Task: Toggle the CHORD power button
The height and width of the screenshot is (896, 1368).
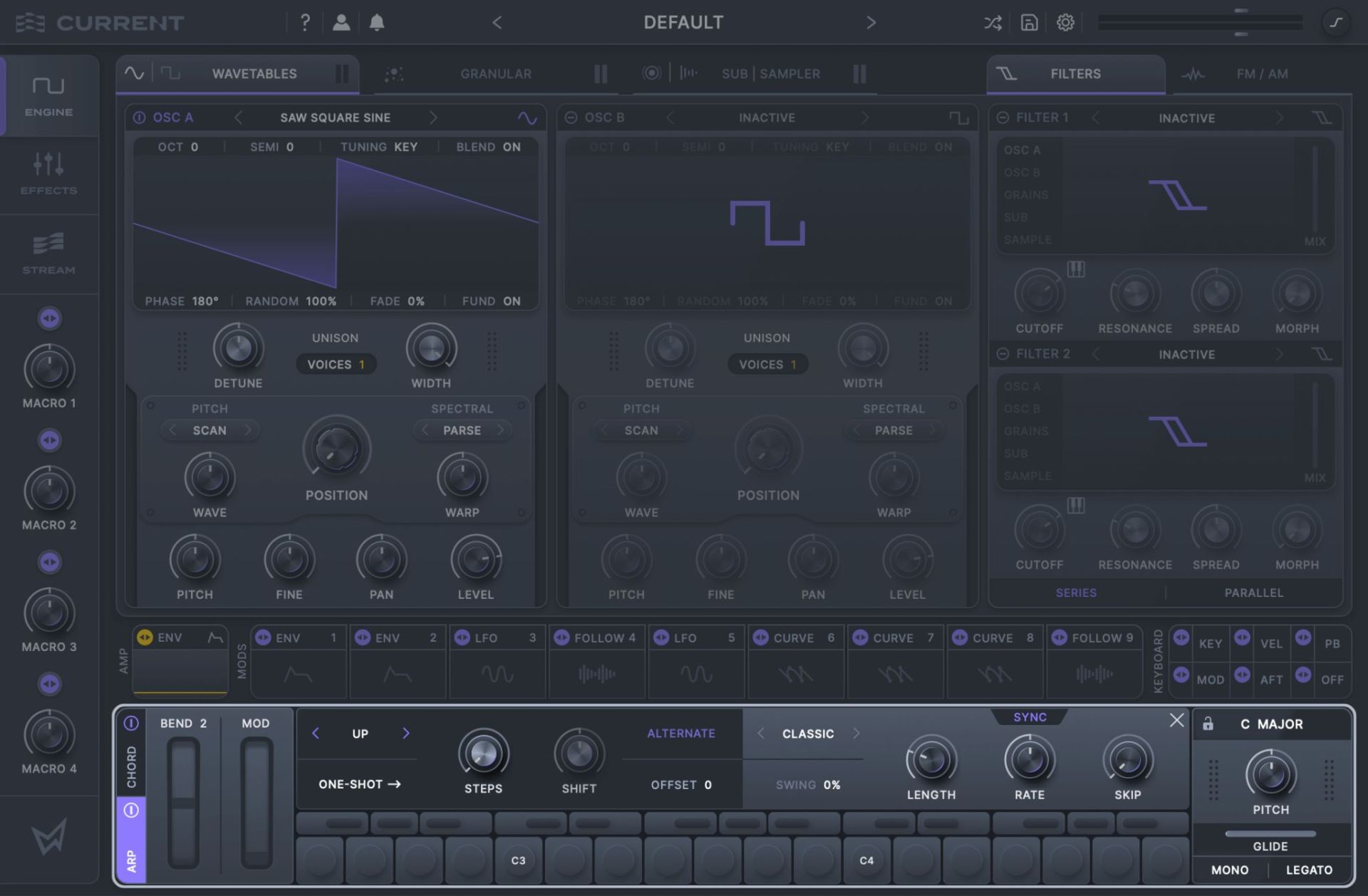Action: coord(131,724)
